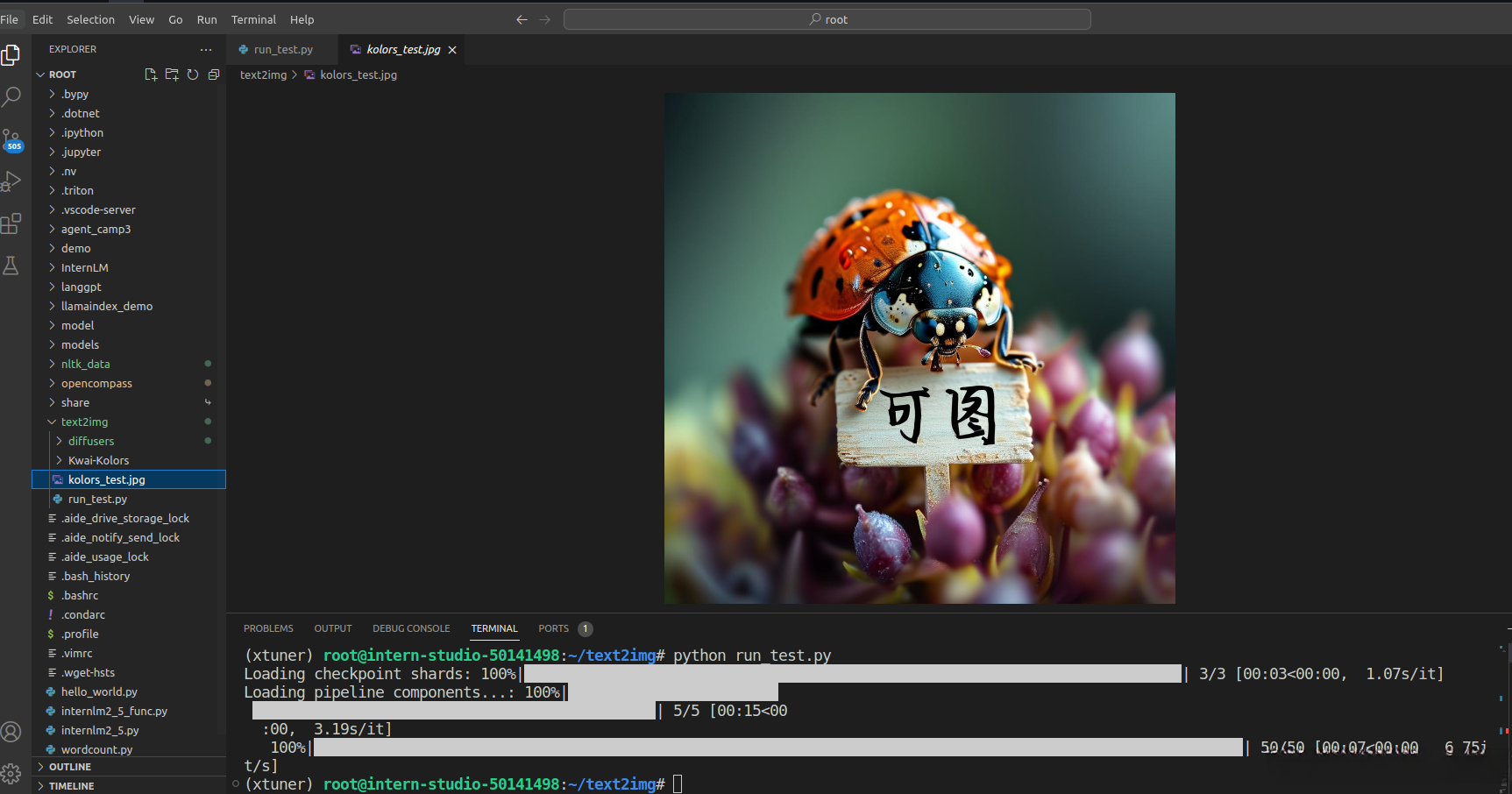Open the Terminal menu
The width and height of the screenshot is (1512, 794).
click(x=253, y=19)
